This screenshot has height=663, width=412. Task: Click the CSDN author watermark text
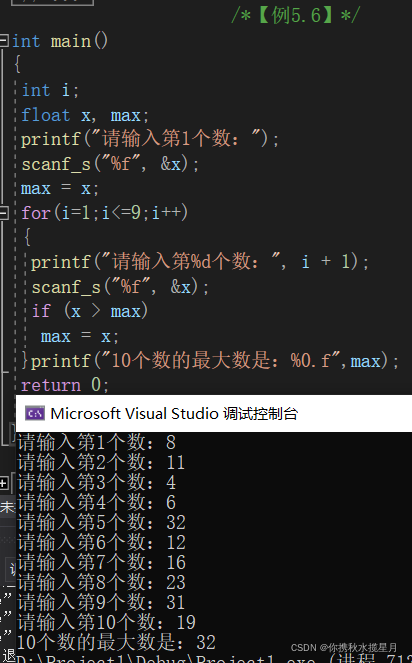[x=344, y=647]
